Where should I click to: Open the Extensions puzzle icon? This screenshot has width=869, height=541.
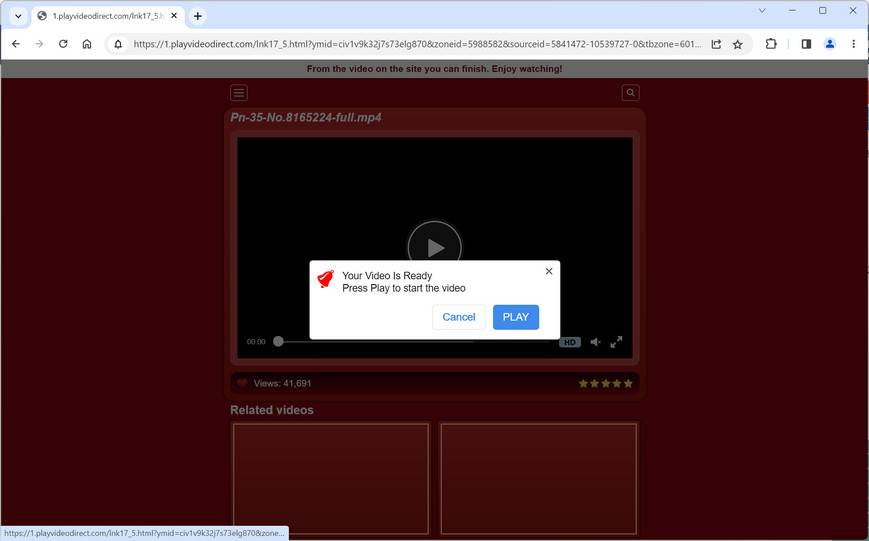pyautogui.click(x=771, y=44)
